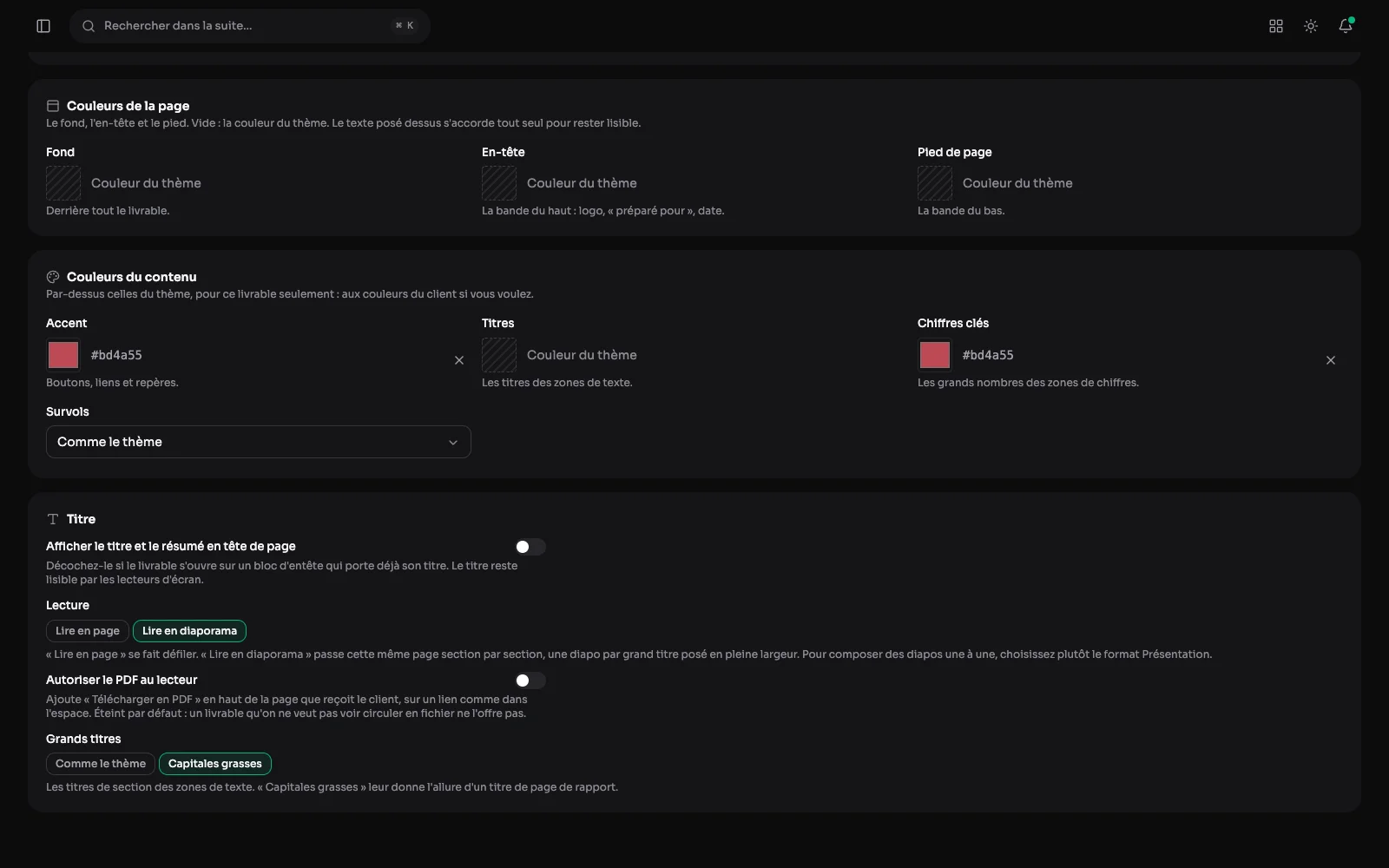Click the Couleurs du contenu heading
Screen dimensions: 1389x868
(x=132, y=277)
